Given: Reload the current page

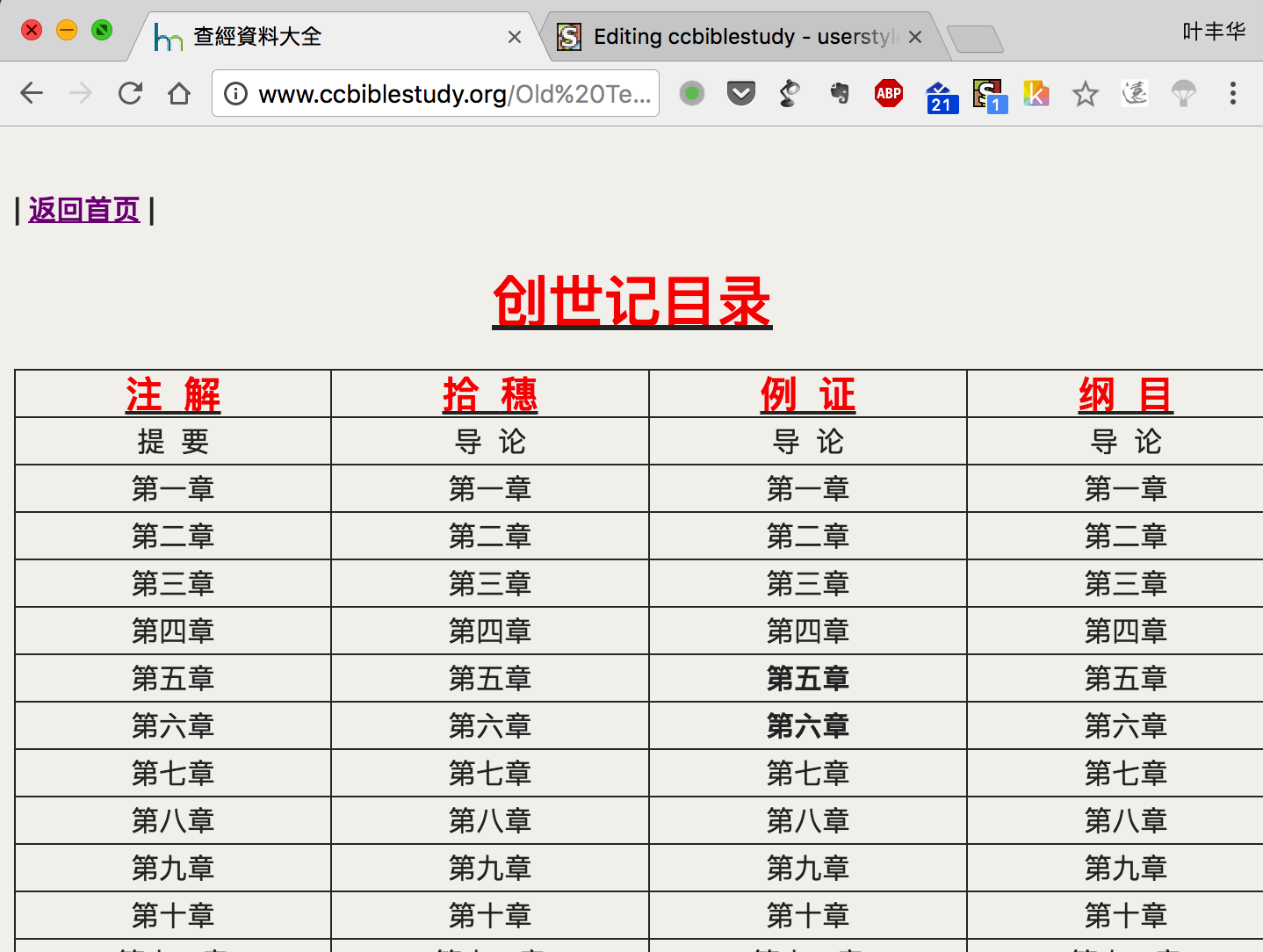Looking at the screenshot, I should (x=130, y=93).
